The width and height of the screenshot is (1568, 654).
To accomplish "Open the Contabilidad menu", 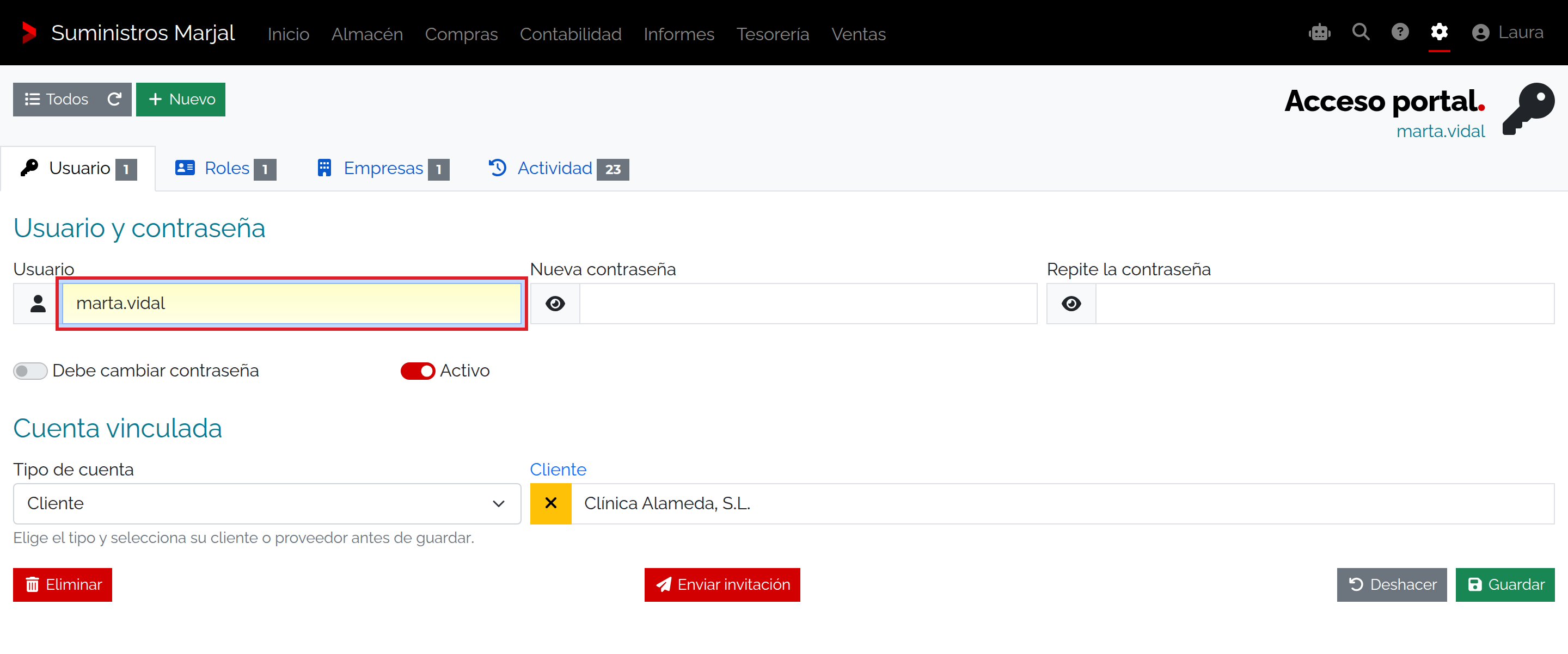I will 571,34.
